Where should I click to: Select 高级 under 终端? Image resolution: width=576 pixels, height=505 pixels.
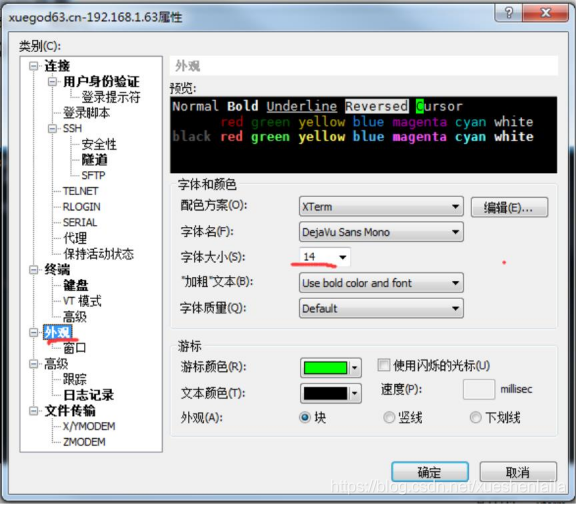pos(75,317)
